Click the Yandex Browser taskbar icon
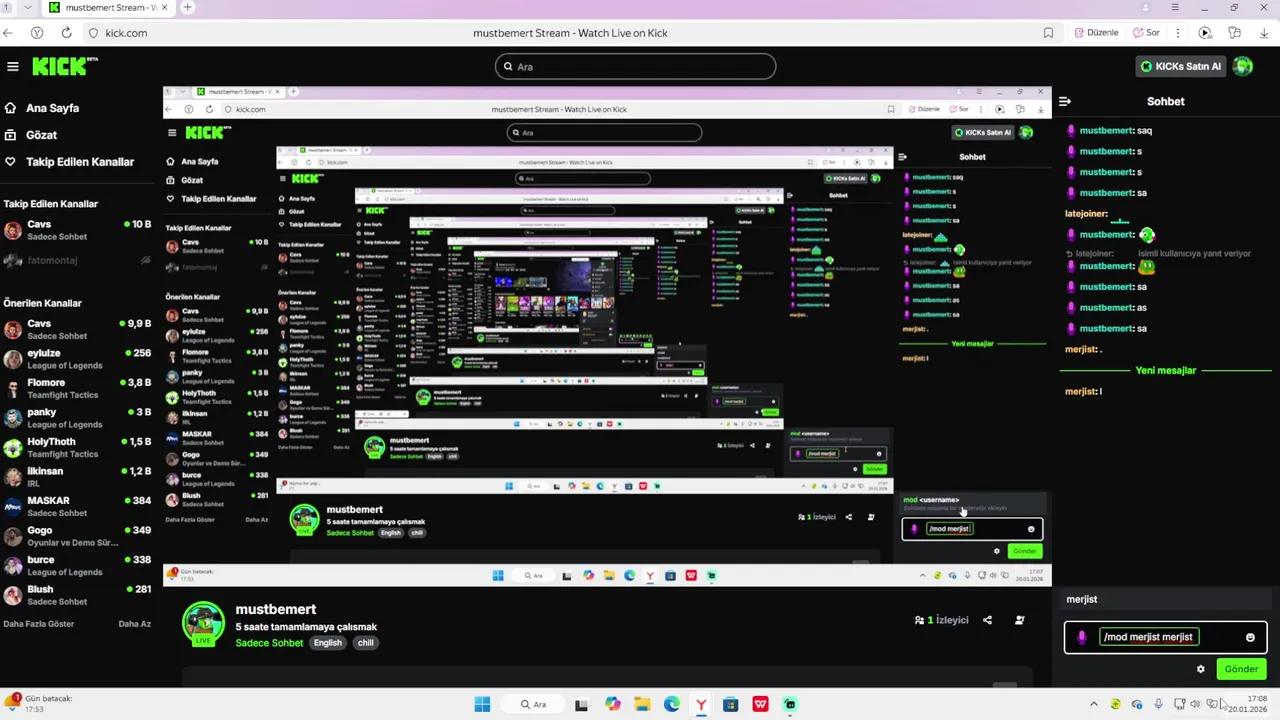The width and height of the screenshot is (1280, 720). pyautogui.click(x=701, y=704)
